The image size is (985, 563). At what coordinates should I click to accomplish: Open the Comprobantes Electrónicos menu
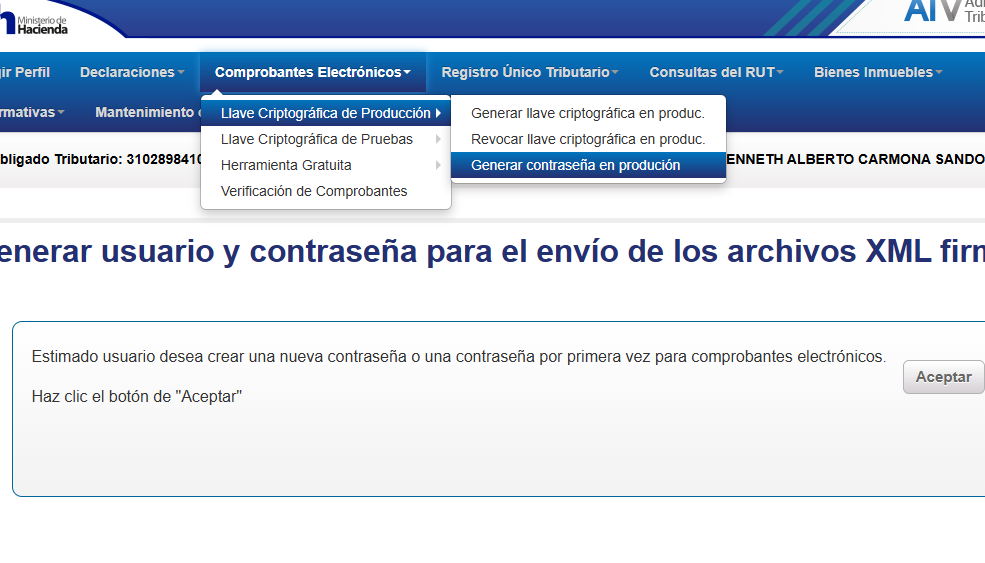[x=312, y=72]
